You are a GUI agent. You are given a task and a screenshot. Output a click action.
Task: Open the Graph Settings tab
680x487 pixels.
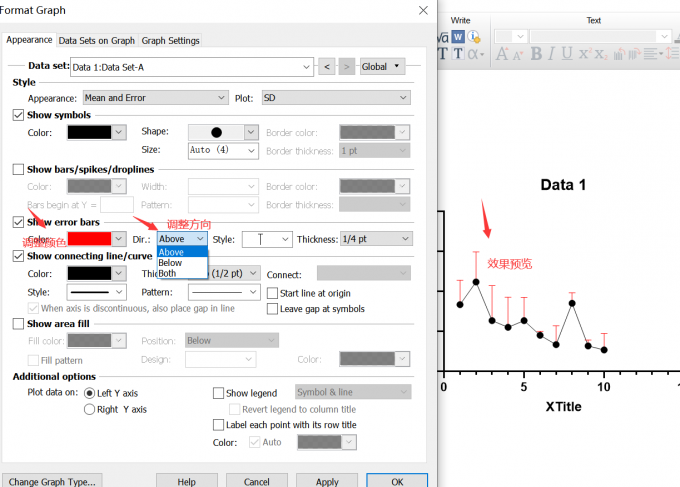[x=170, y=40]
